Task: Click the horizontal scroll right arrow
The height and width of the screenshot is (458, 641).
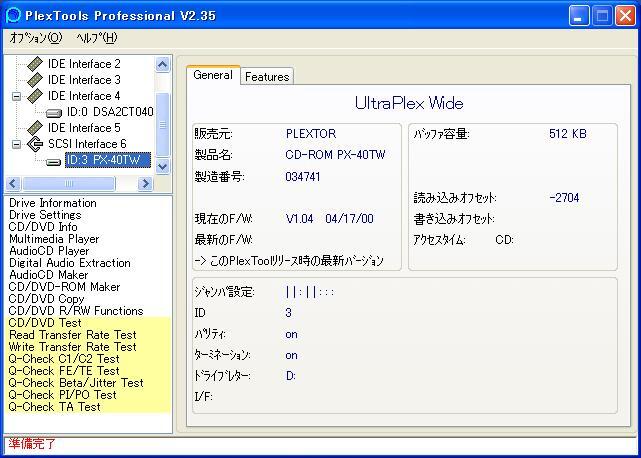Action: tap(145, 184)
